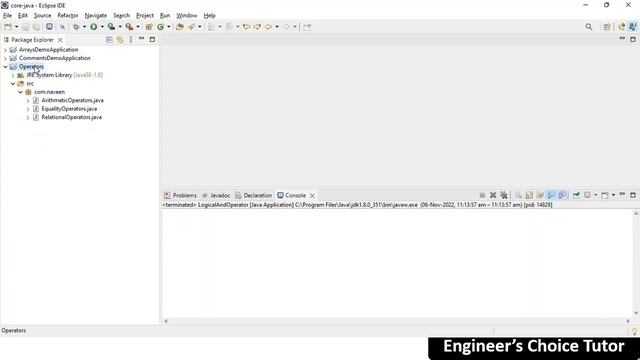Open the Run history dropdown arrow

click(x=102, y=27)
